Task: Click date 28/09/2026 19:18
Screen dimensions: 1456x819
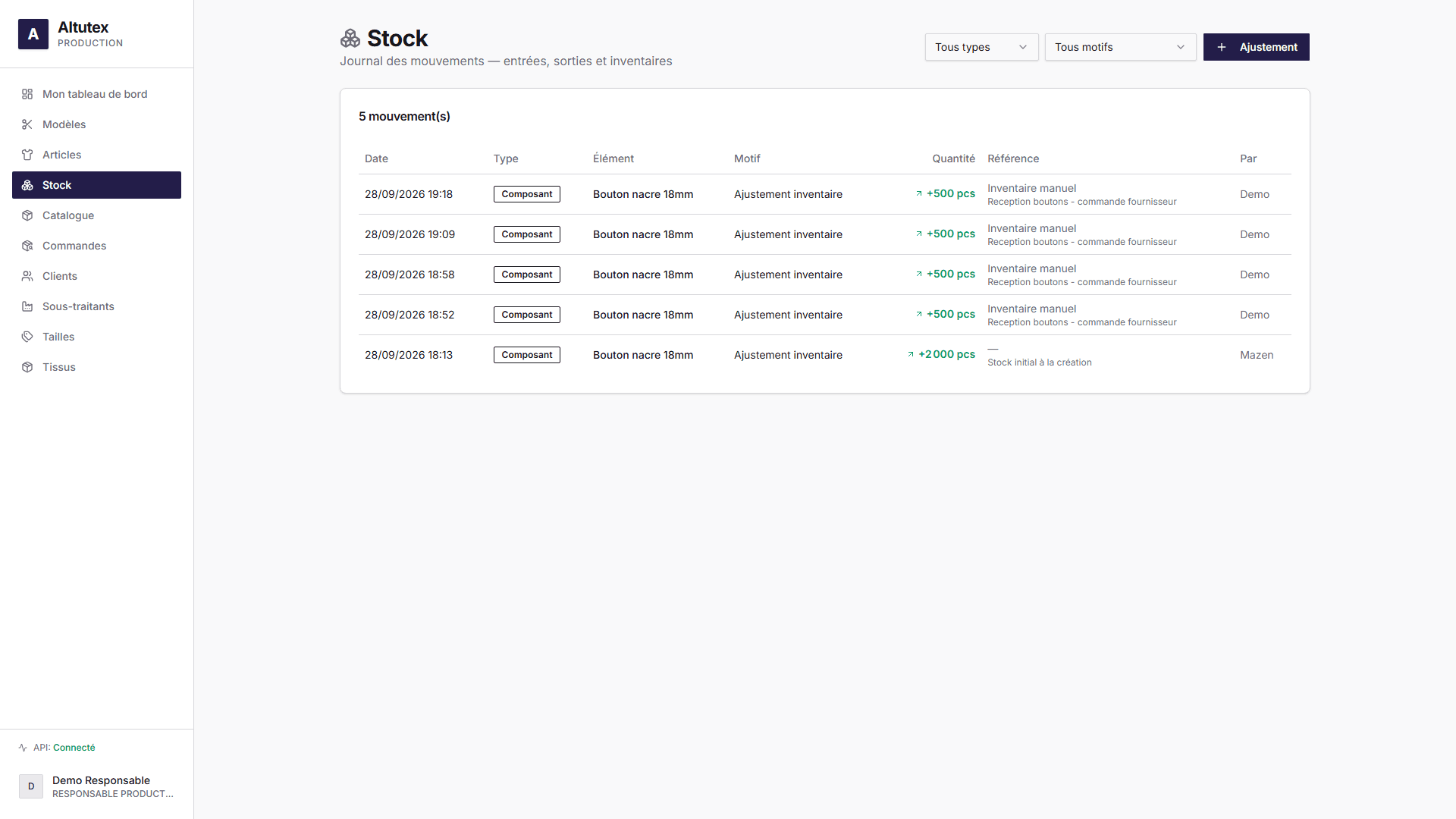Action: (x=409, y=194)
